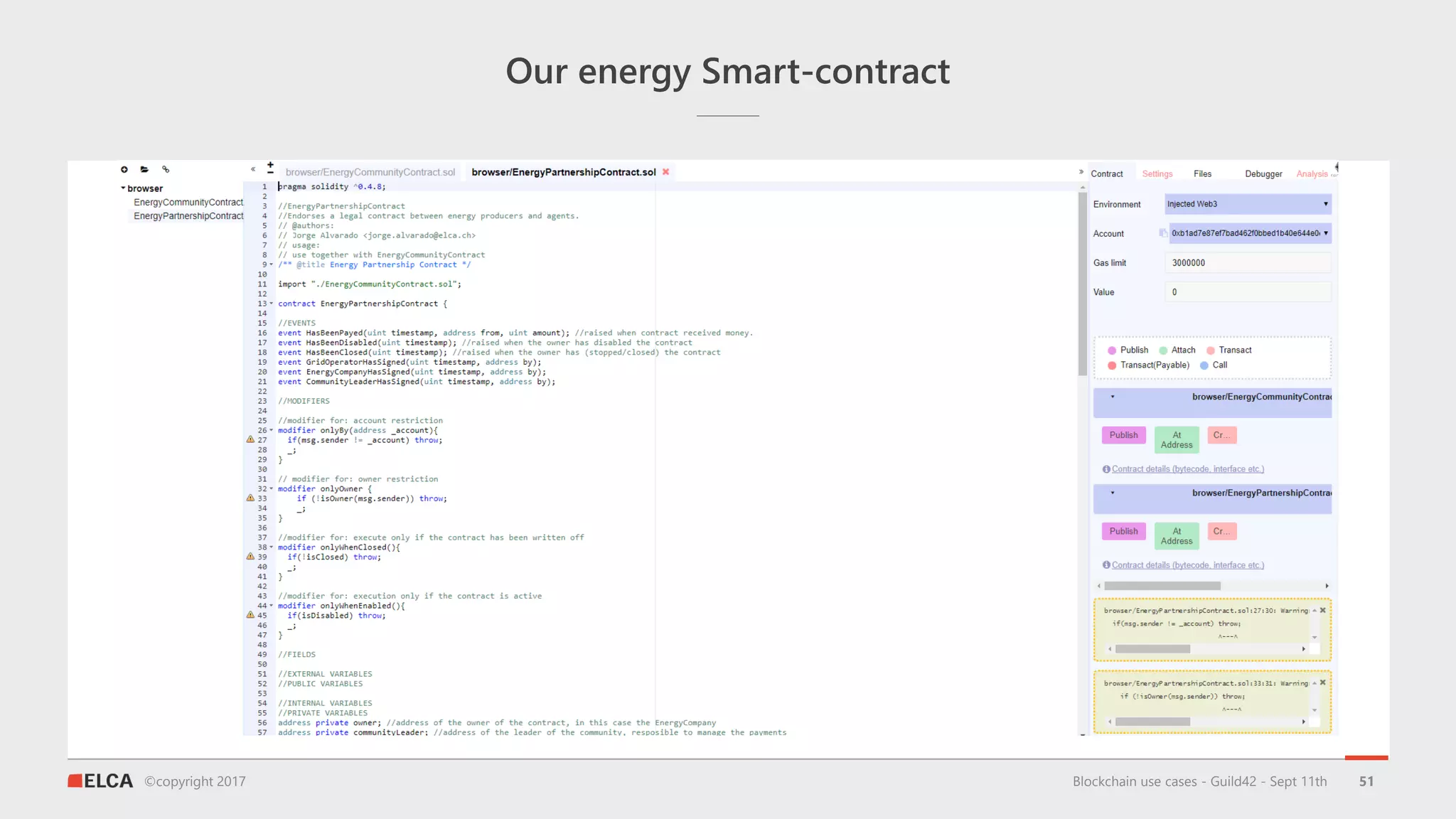
Task: Open the Analysis tab
Action: [x=1312, y=173]
